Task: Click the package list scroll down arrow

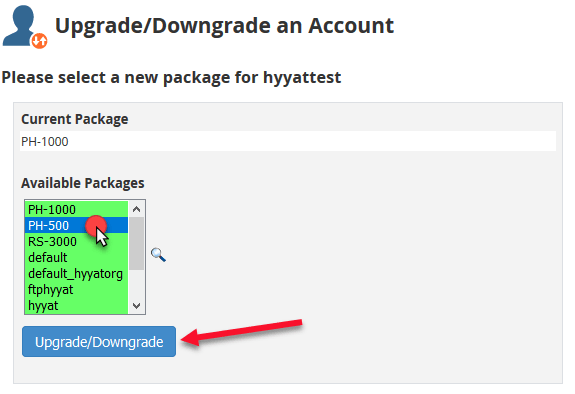Action: pos(136,306)
